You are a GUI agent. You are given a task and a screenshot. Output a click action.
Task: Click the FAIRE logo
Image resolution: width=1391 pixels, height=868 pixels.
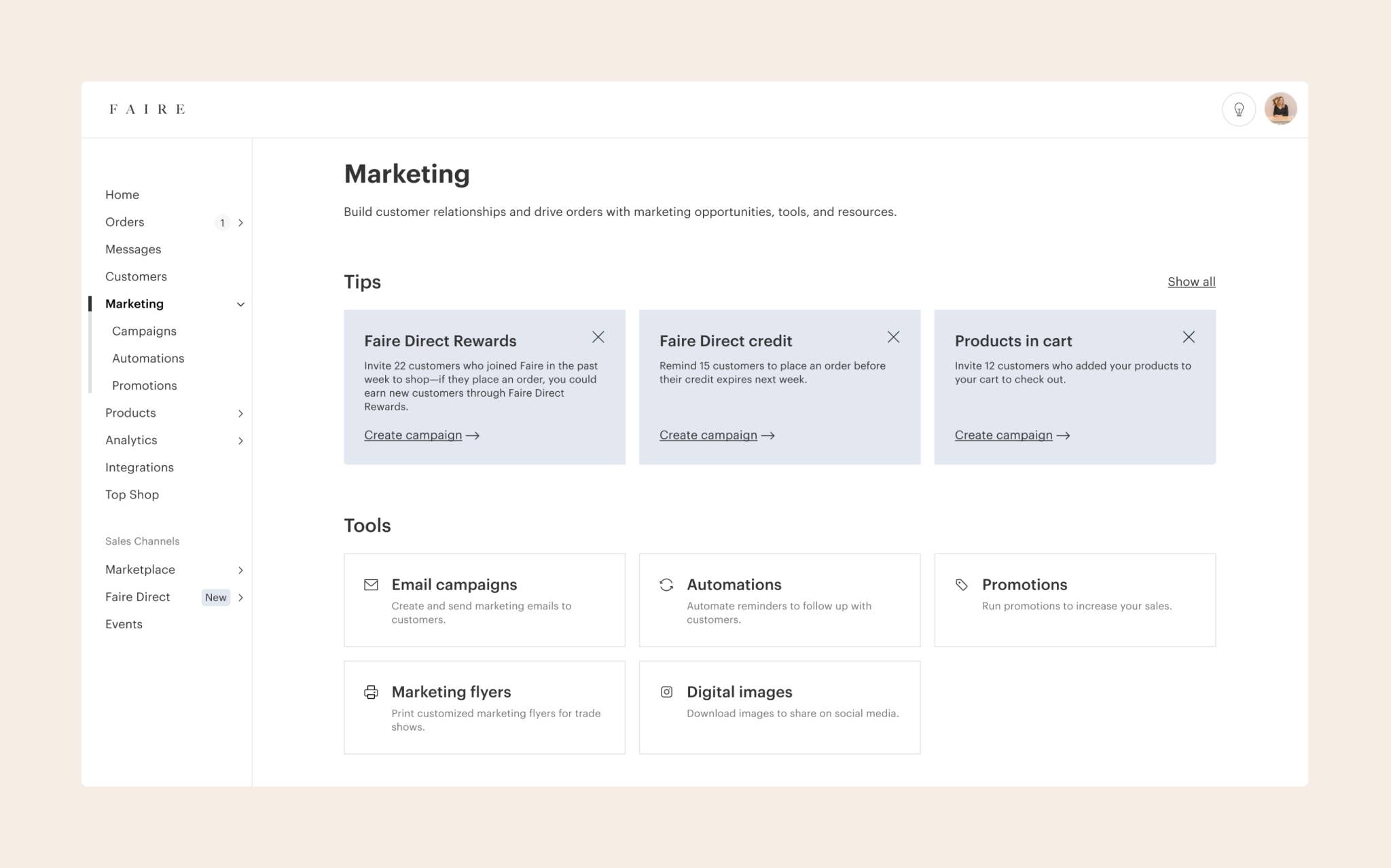147,109
